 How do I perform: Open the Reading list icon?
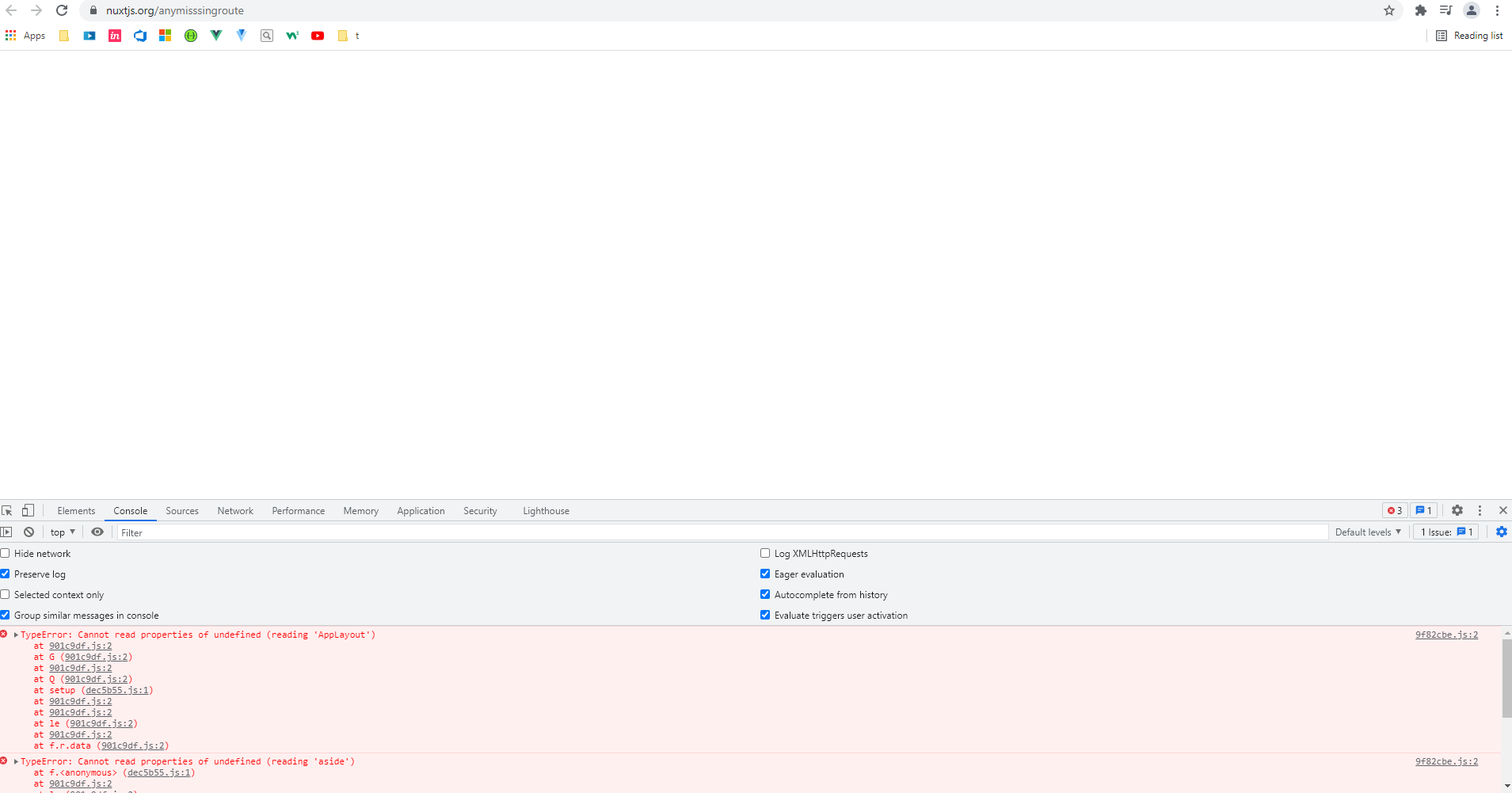click(x=1442, y=36)
